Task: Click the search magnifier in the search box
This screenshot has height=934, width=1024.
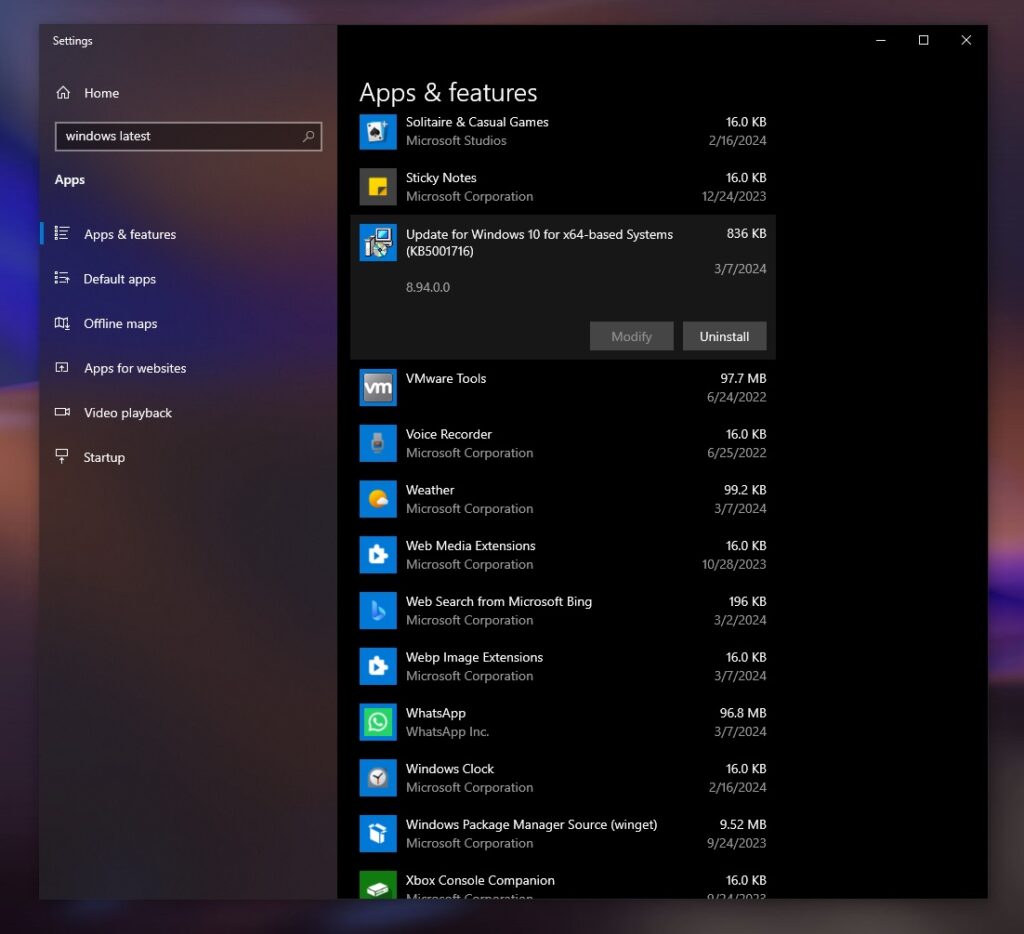Action: coord(310,136)
